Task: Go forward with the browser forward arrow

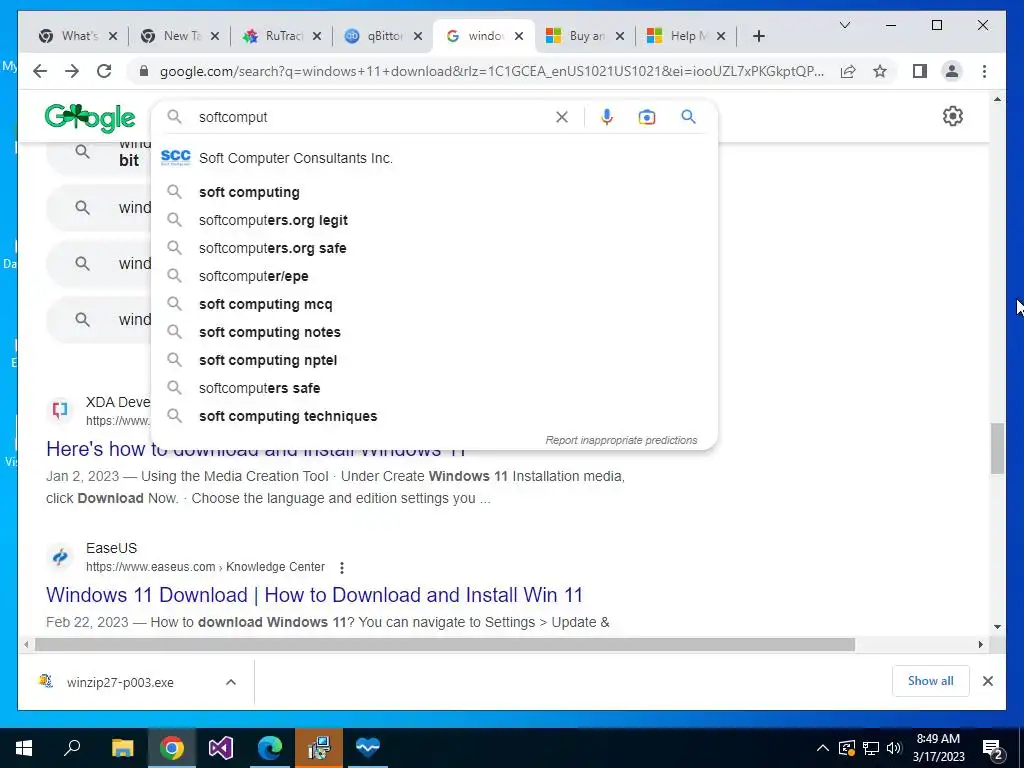Action: tap(72, 71)
